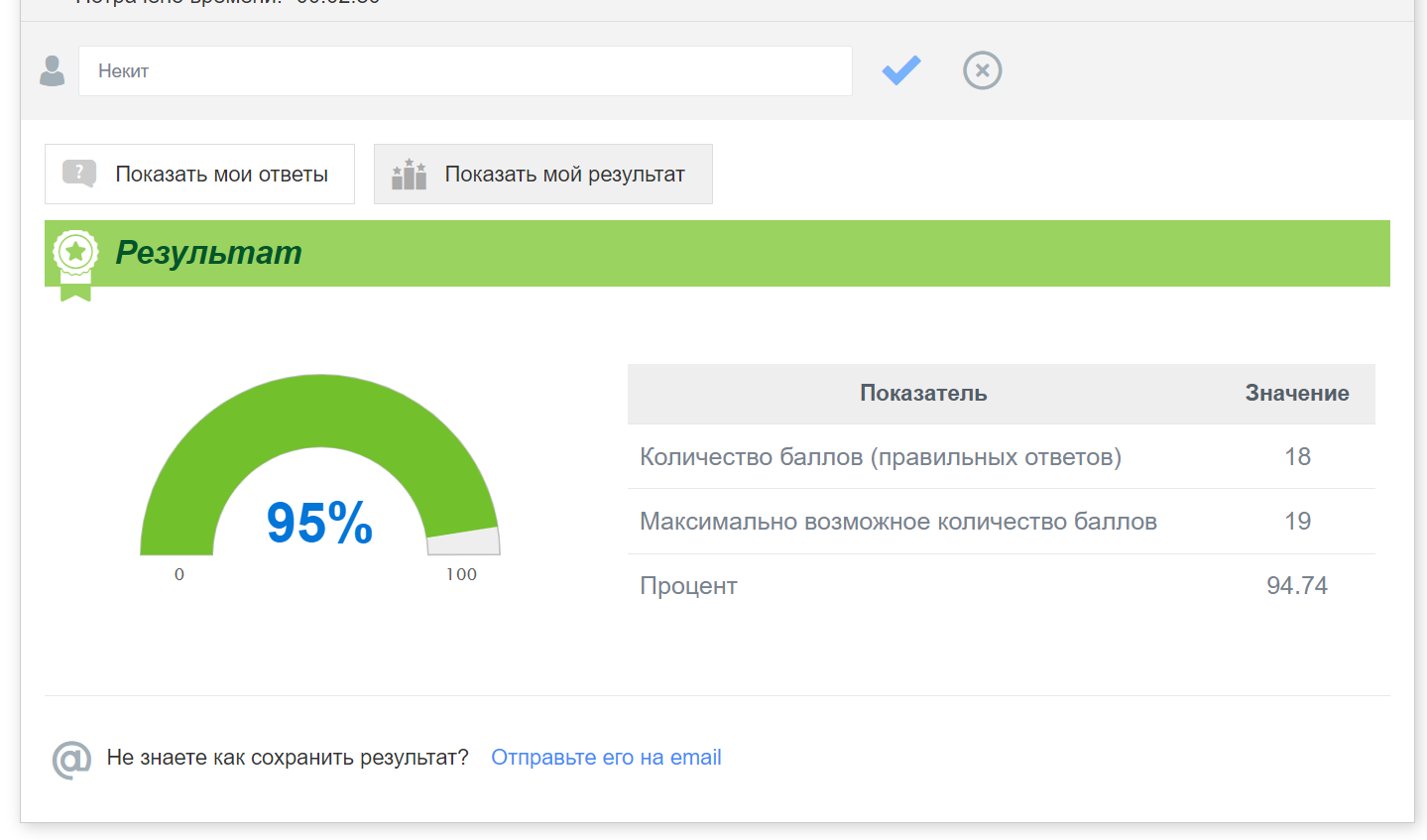Select the Количество баллов row label
This screenshot has height=840, width=1427.
(880, 457)
